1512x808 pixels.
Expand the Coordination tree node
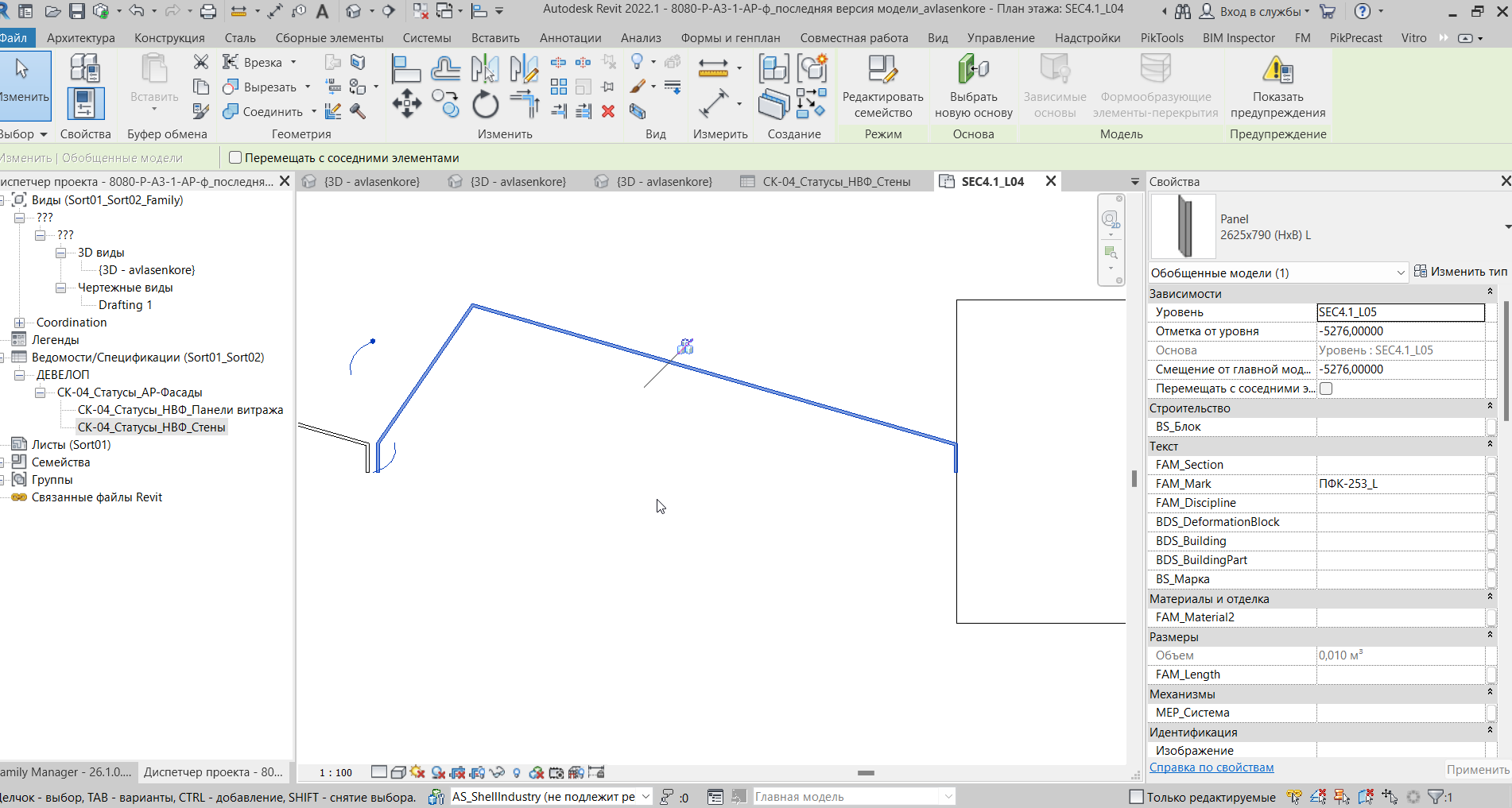[19, 323]
